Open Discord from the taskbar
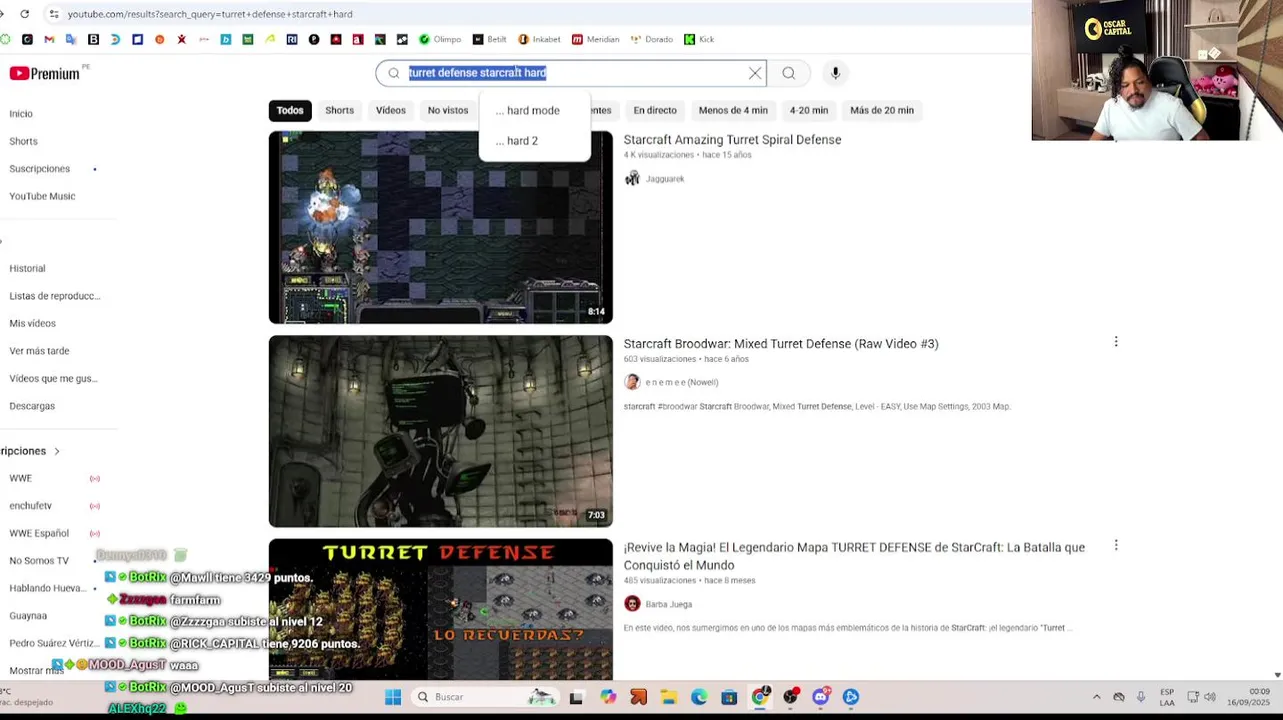Screen dimensions: 1283x720 point(821,697)
